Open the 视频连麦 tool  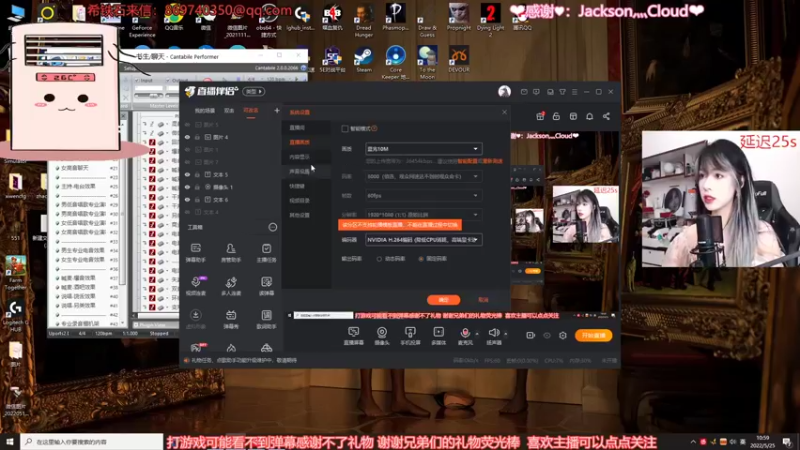(x=195, y=286)
